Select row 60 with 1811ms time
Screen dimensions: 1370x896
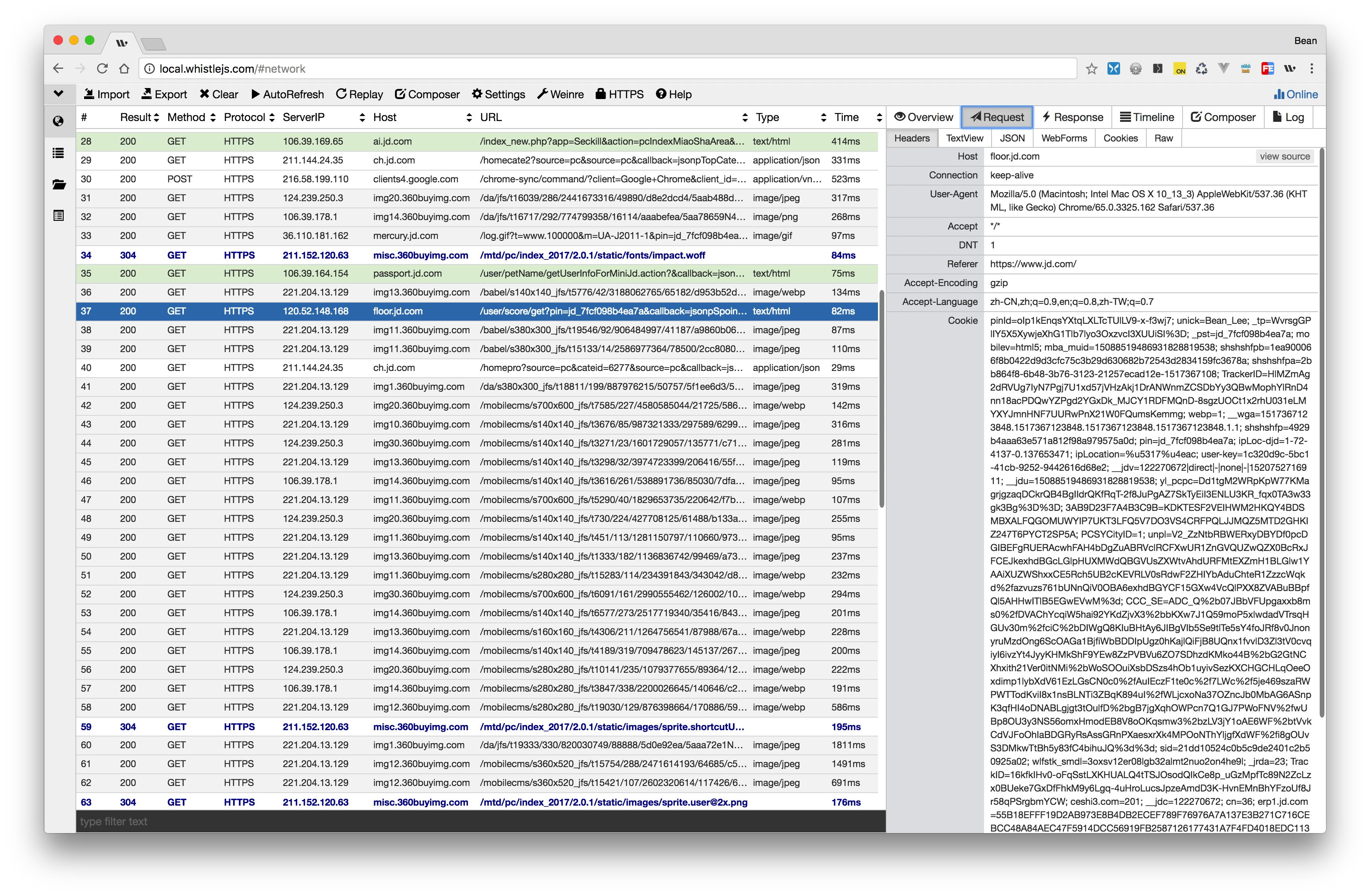click(x=477, y=745)
